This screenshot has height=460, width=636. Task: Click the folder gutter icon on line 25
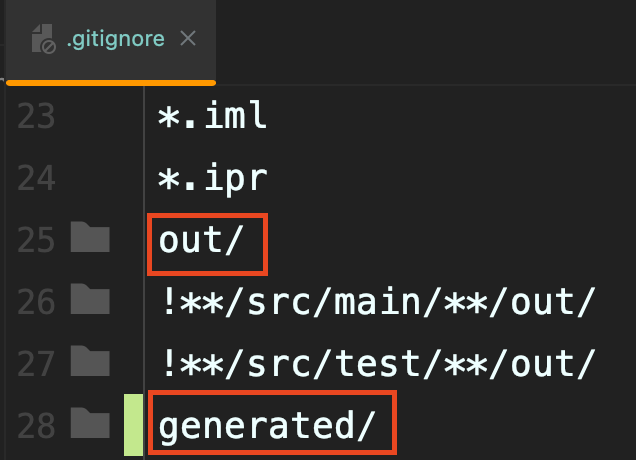point(91,239)
